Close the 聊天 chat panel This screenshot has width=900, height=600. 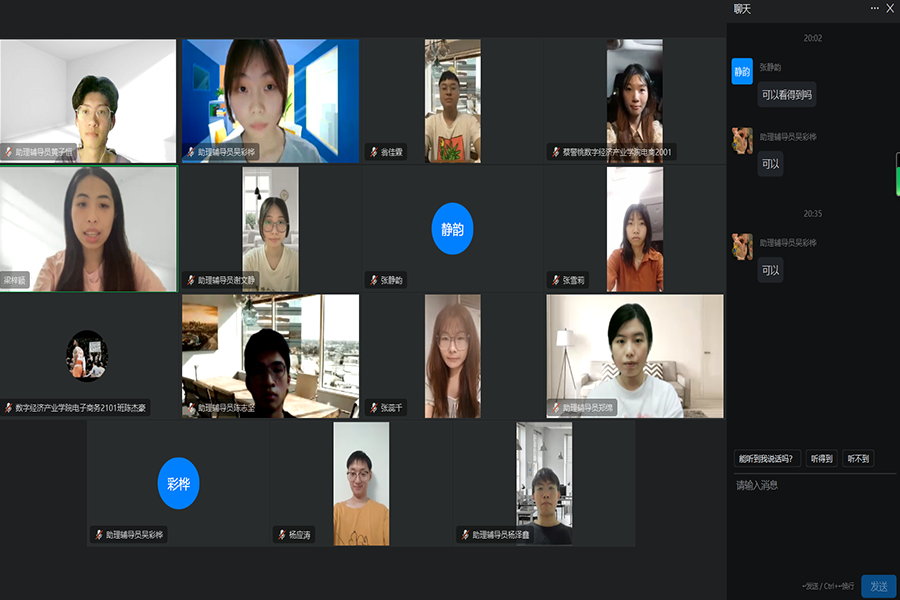click(x=890, y=8)
